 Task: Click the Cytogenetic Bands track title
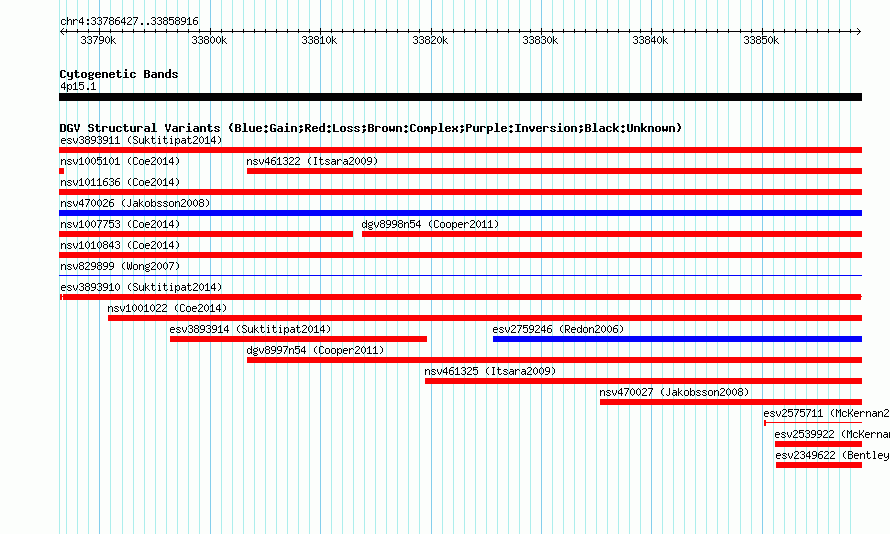119,74
